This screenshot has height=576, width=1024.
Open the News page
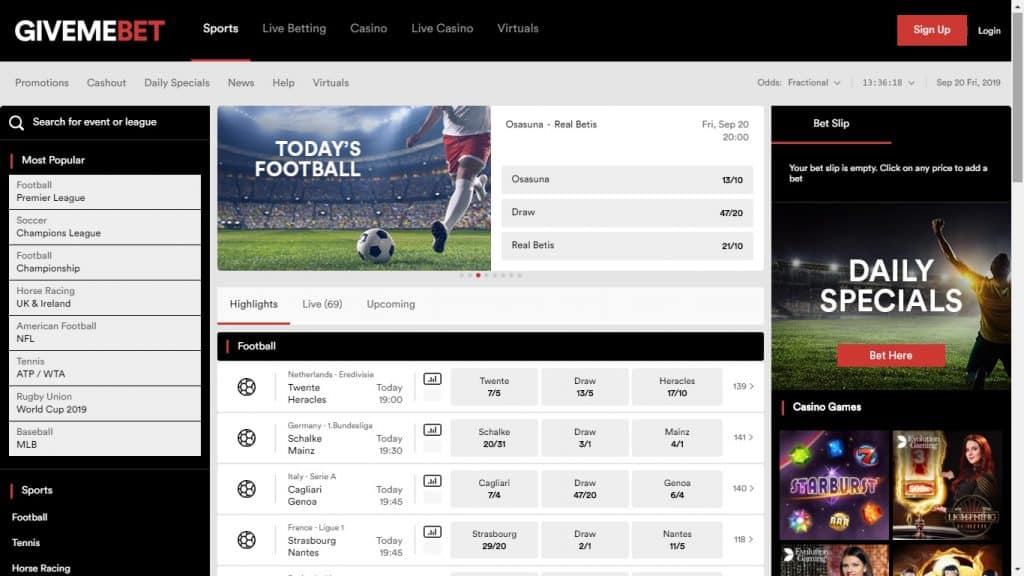[241, 83]
